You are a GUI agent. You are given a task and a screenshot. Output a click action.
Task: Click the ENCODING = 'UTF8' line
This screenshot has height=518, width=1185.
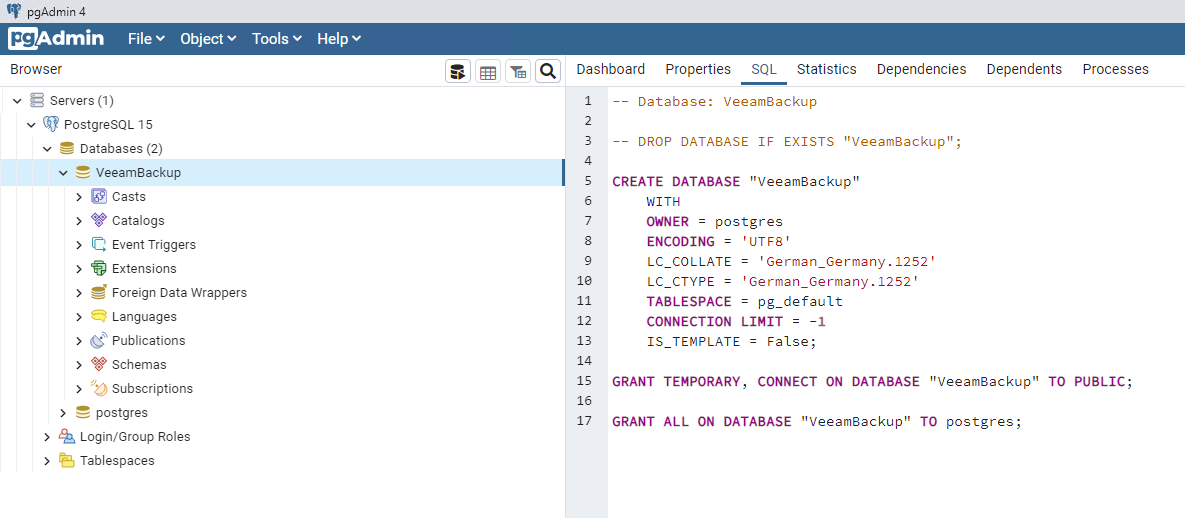click(718, 241)
